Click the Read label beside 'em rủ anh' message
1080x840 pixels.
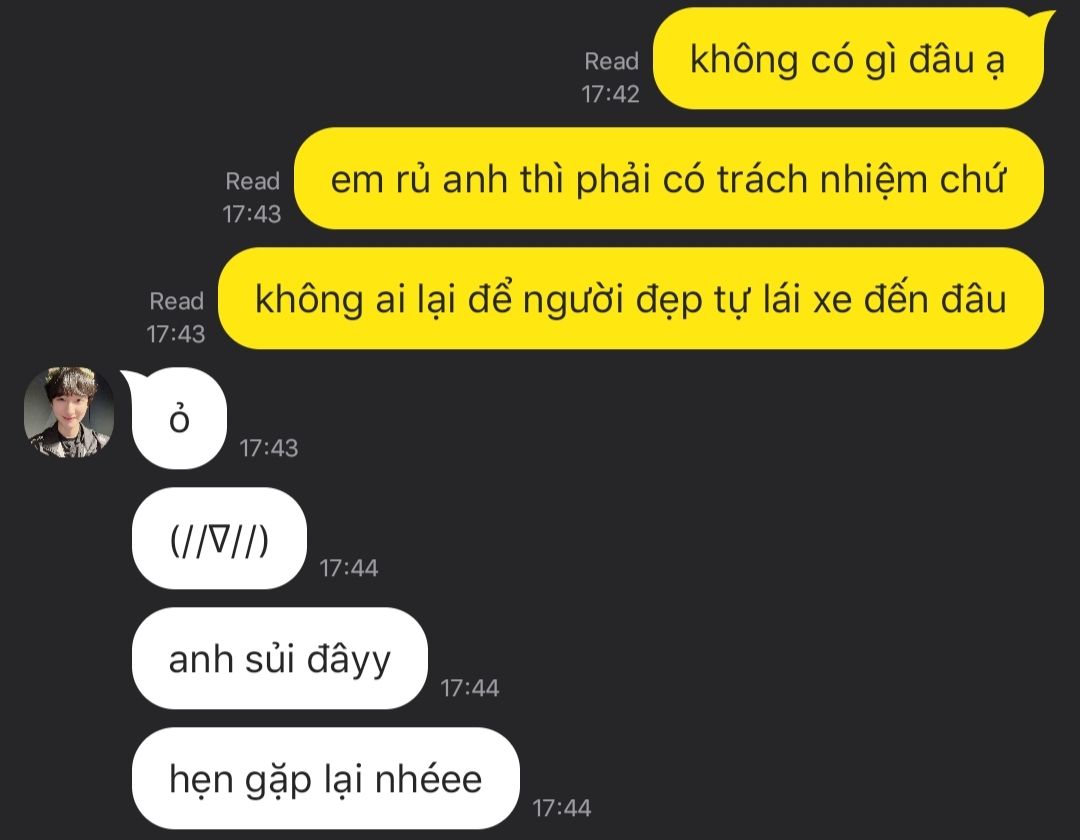tap(252, 181)
